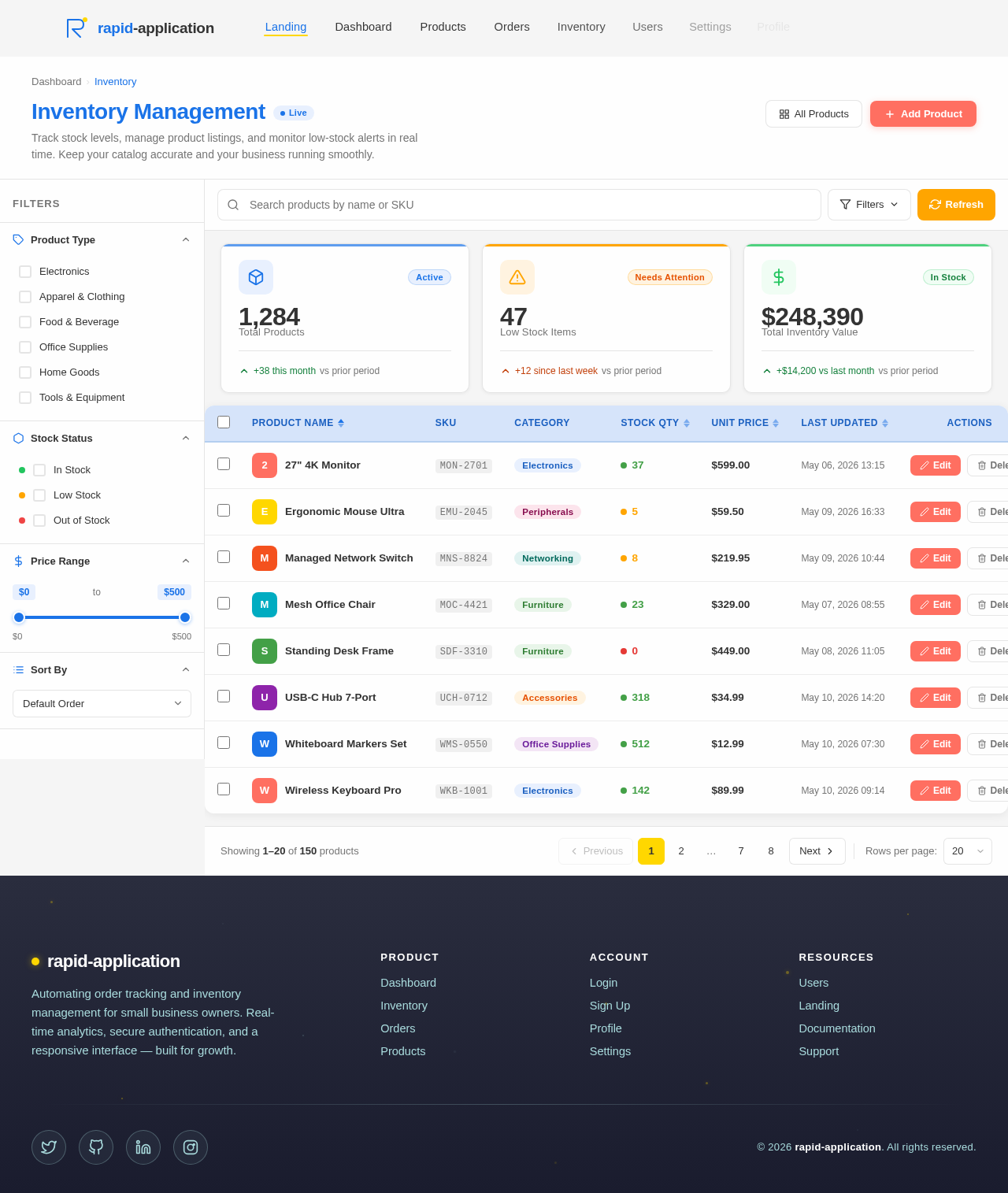Click the dollar sign icon on Inventory Value card
The width and height of the screenshot is (1008, 1193).
coord(779,277)
